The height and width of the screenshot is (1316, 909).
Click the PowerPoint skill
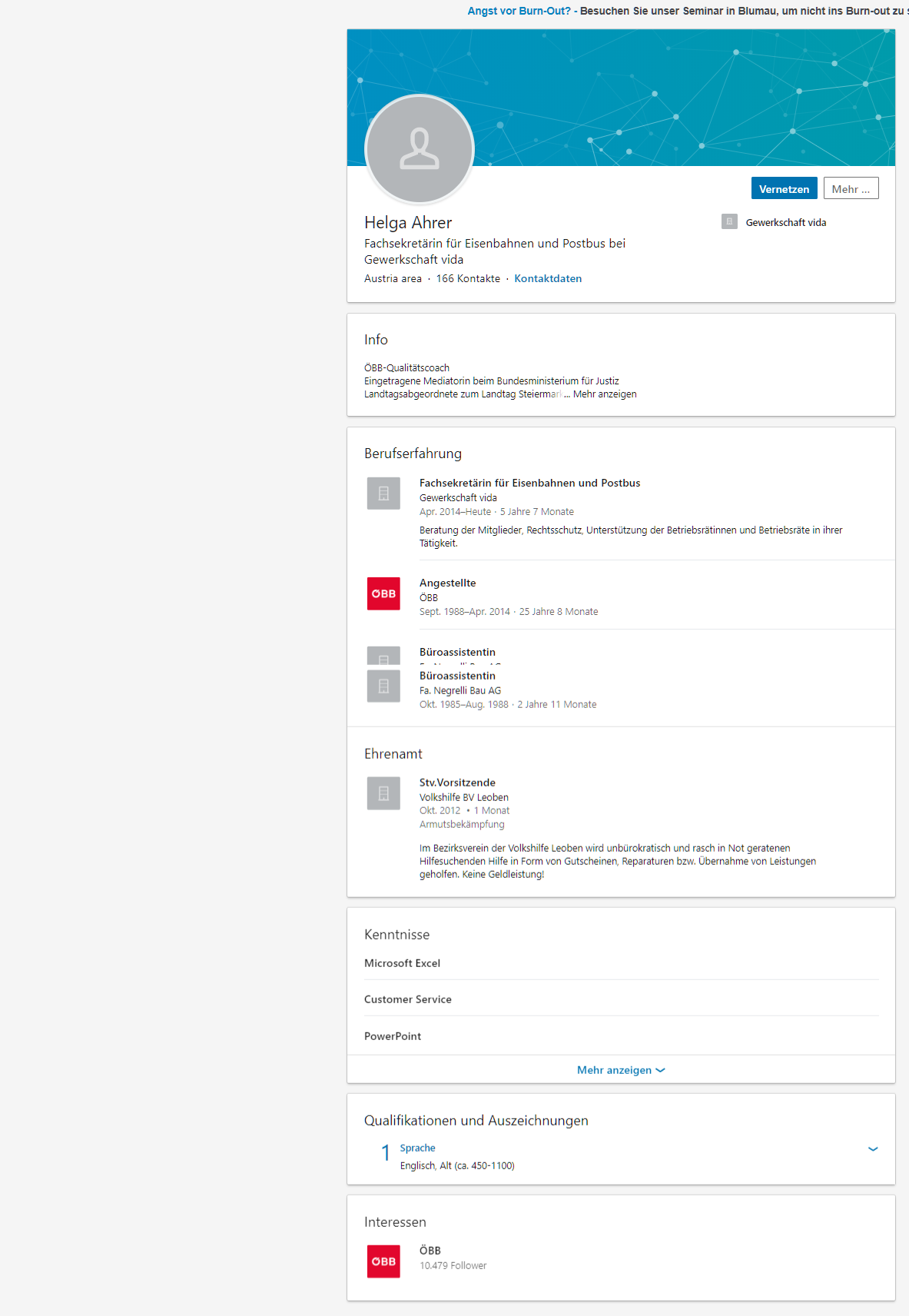click(393, 1036)
